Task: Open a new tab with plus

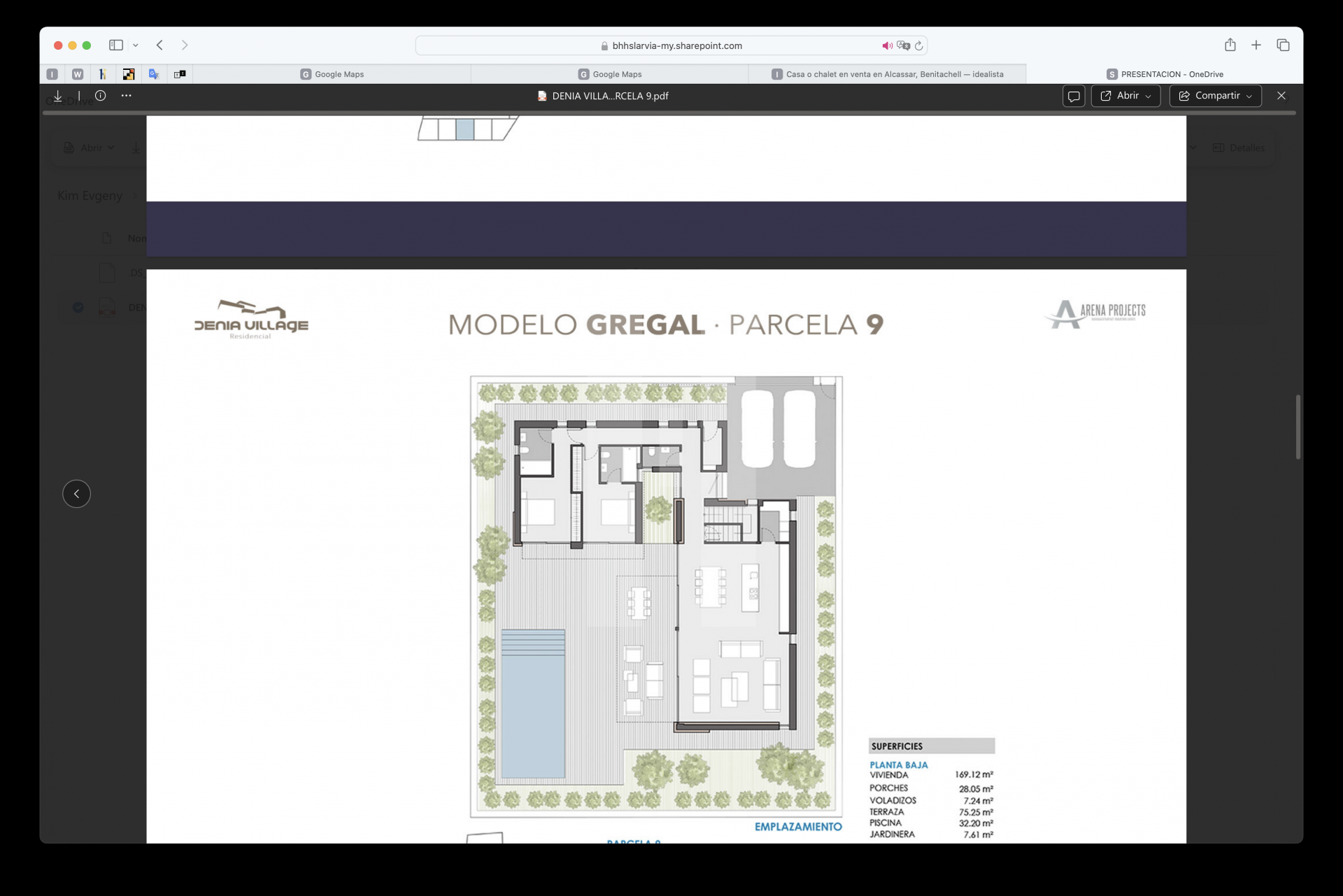Action: click(x=1256, y=45)
